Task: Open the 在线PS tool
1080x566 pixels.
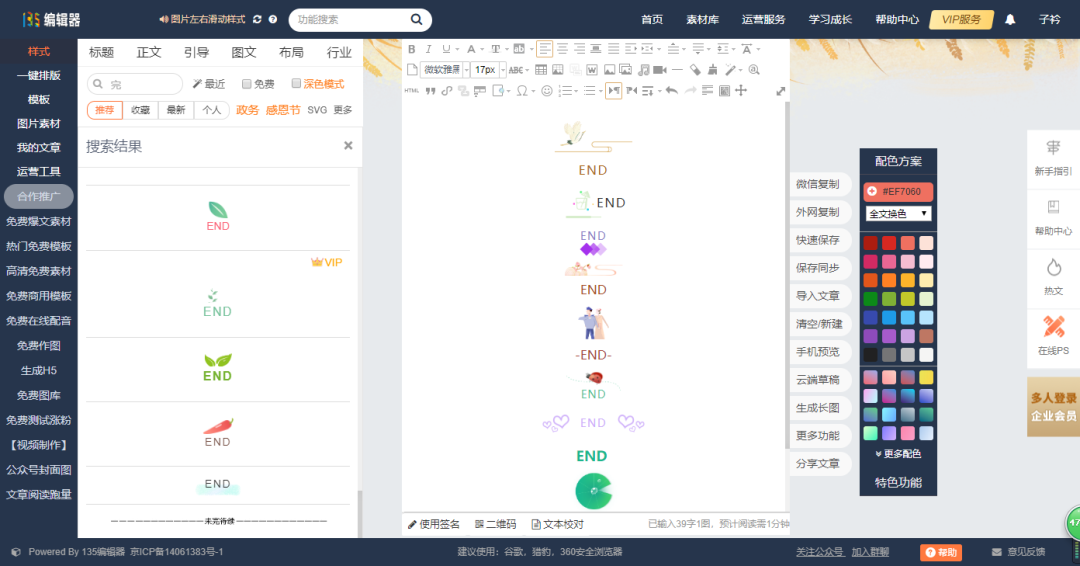Action: [x=1053, y=335]
